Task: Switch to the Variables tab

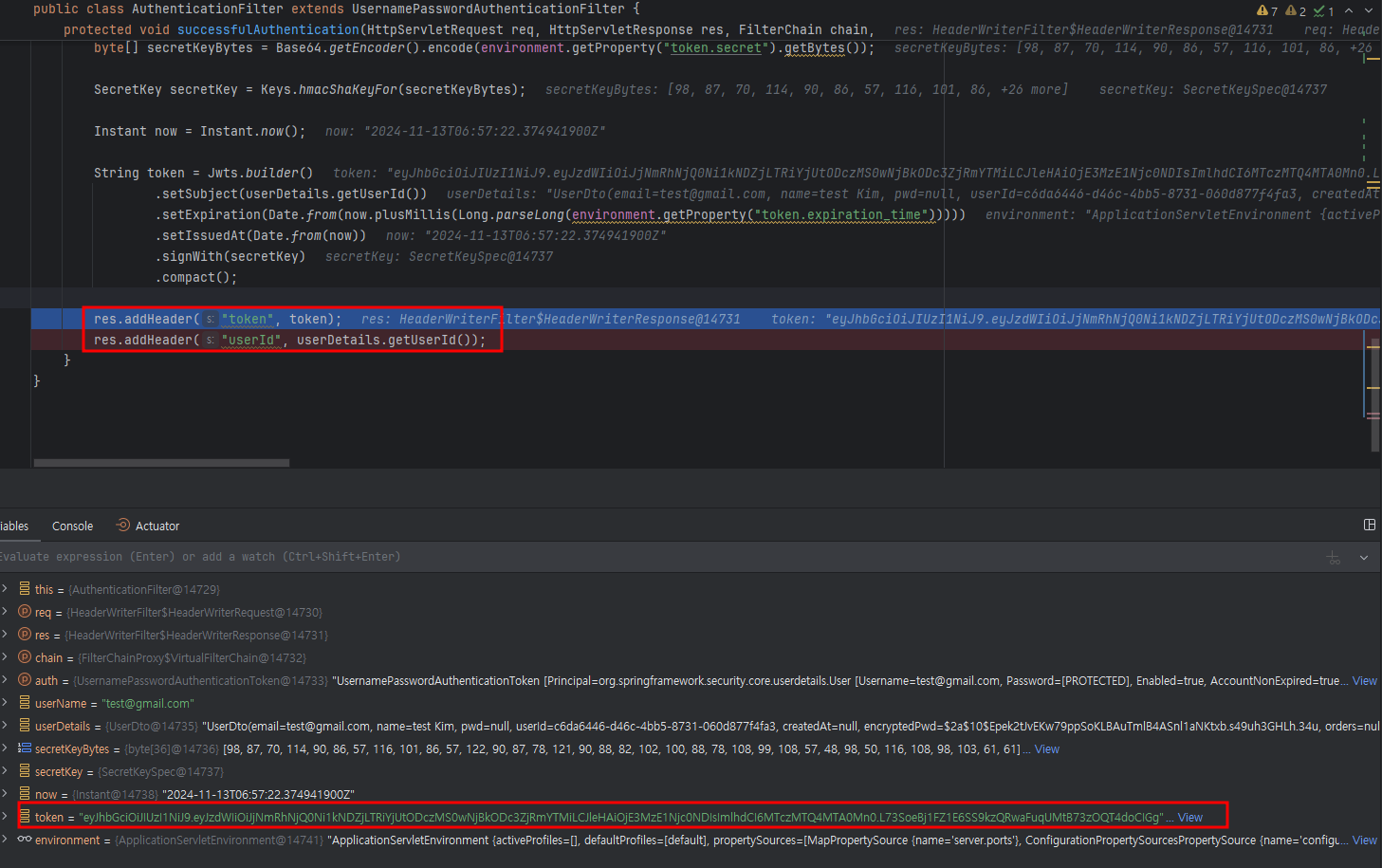Action: (14, 526)
